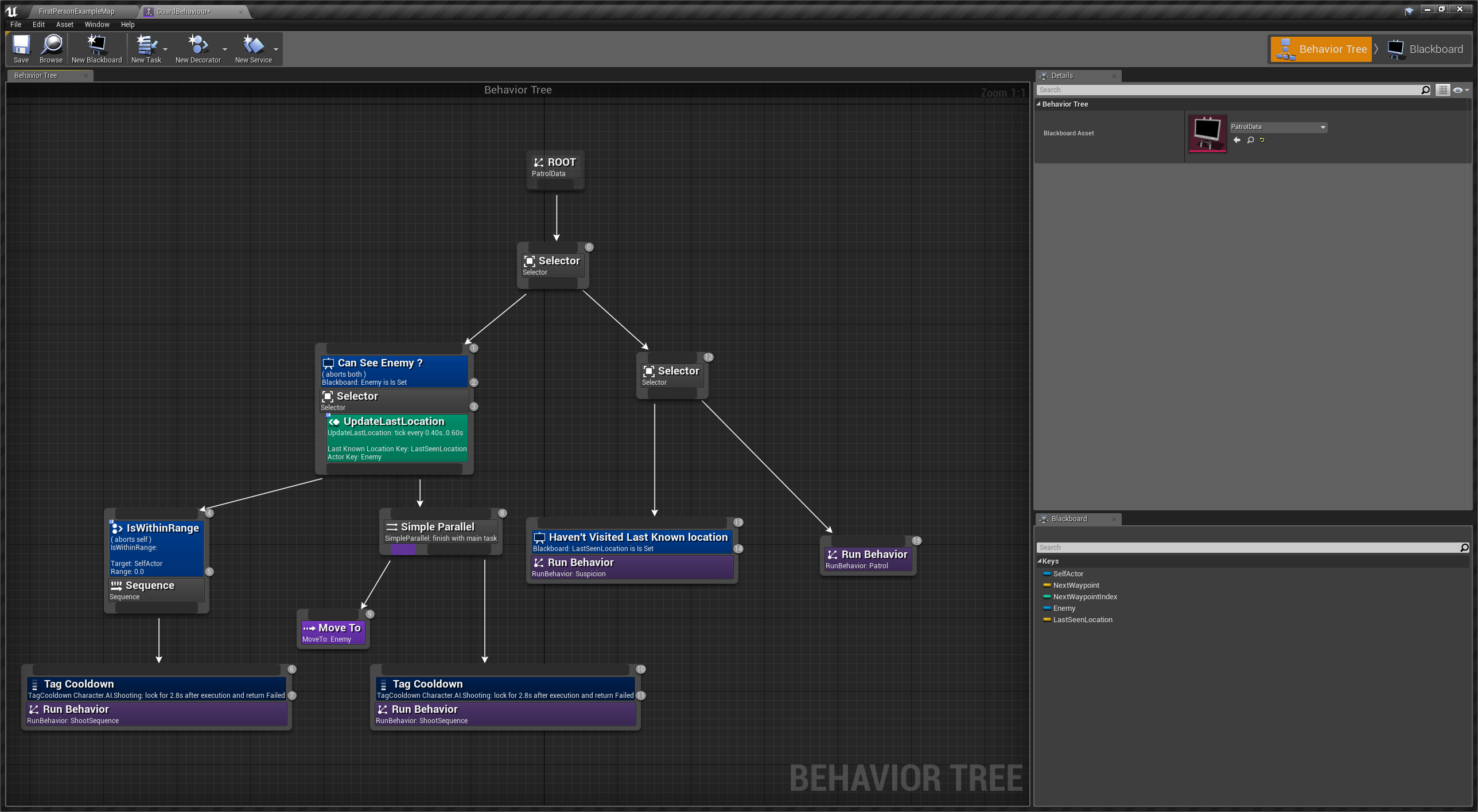Click the PatrolData blackboard asset thumbnail
1478x812 pixels.
pyautogui.click(x=1208, y=134)
